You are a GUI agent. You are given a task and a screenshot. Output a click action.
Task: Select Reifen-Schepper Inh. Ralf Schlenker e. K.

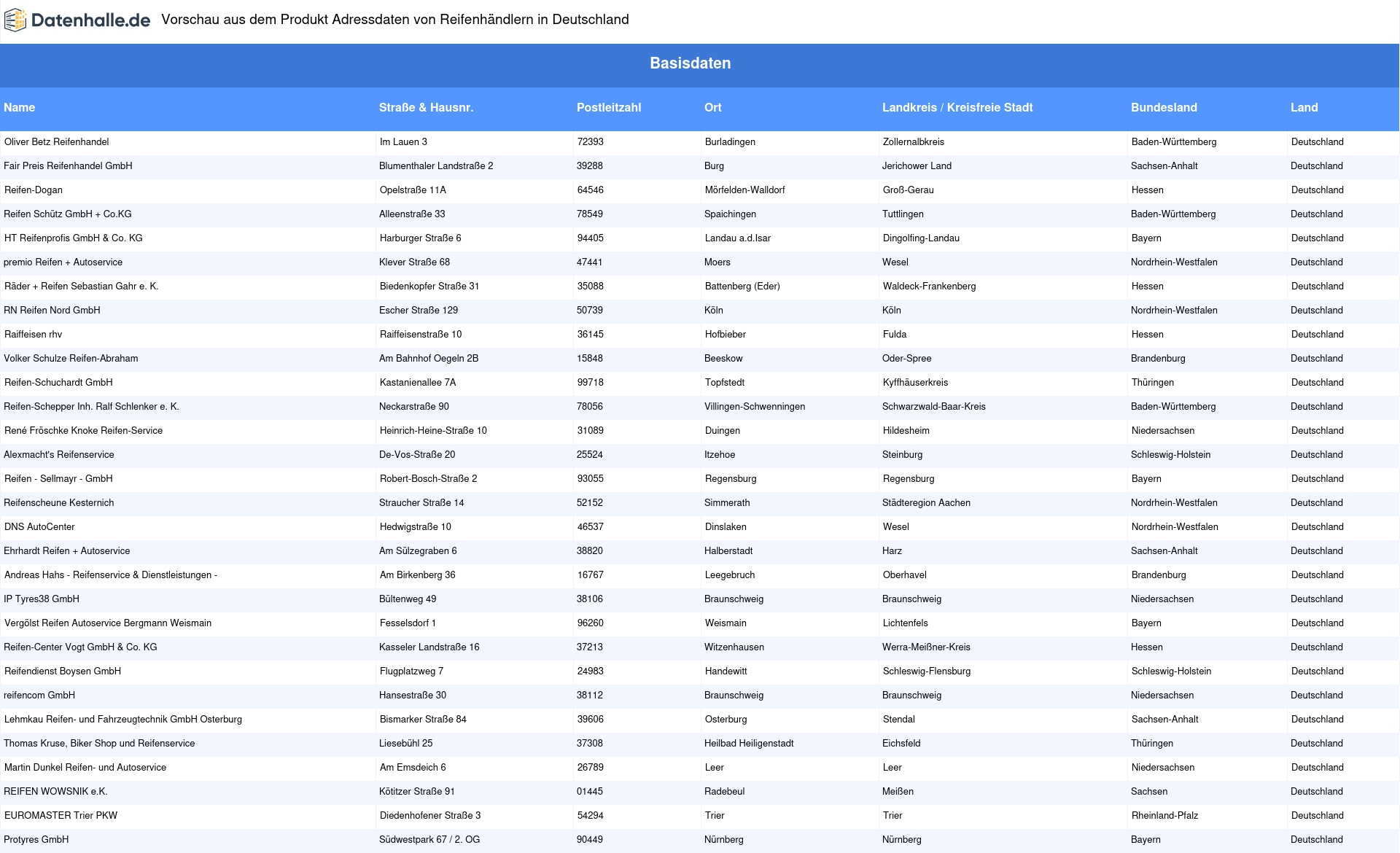click(92, 406)
